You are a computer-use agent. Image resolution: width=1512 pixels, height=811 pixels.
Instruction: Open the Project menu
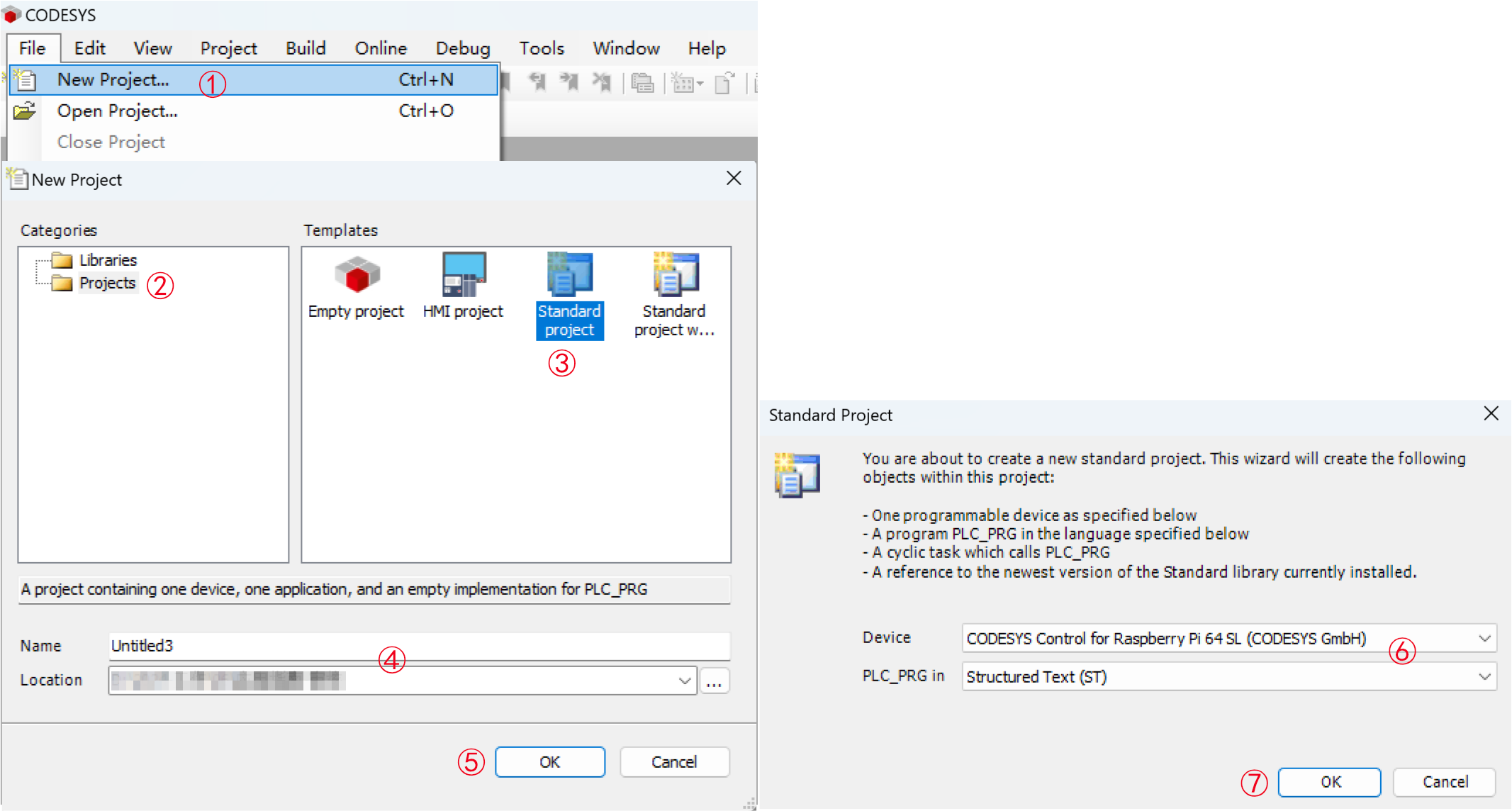(x=228, y=48)
